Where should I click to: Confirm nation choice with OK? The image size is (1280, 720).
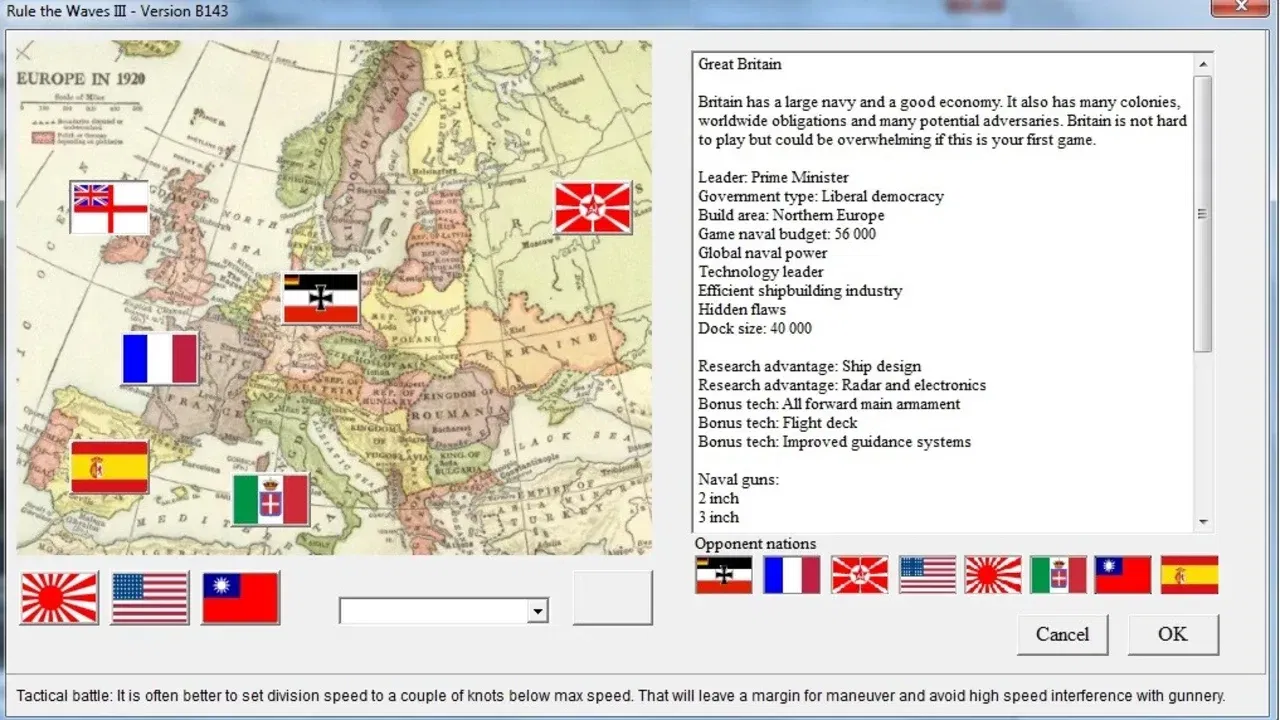coord(1172,634)
